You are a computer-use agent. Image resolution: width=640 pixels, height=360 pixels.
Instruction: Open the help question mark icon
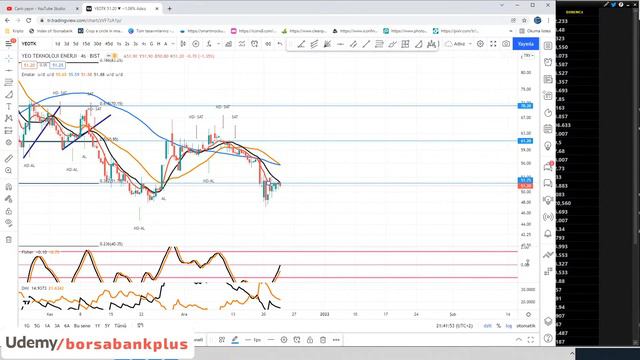(548, 338)
